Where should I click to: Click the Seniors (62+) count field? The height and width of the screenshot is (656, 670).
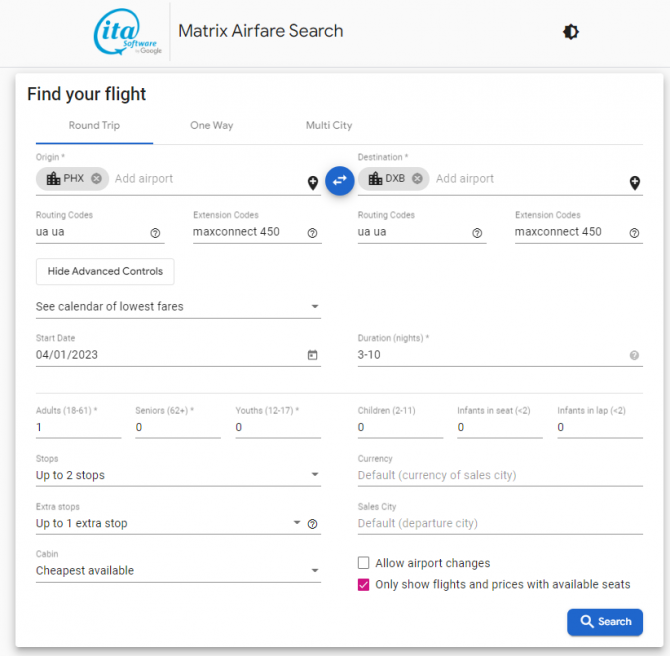tap(178, 427)
